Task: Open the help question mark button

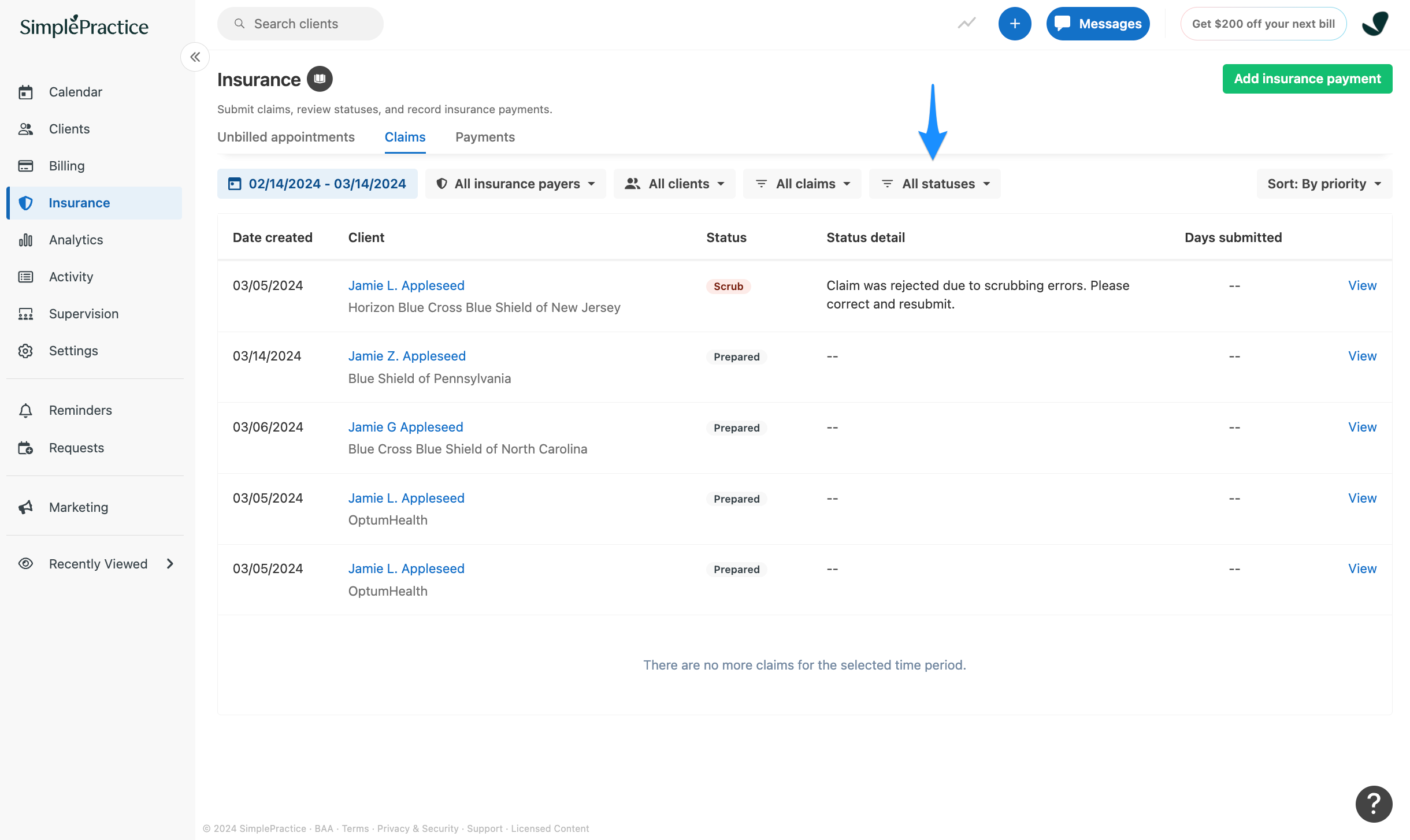Action: coord(1374,804)
